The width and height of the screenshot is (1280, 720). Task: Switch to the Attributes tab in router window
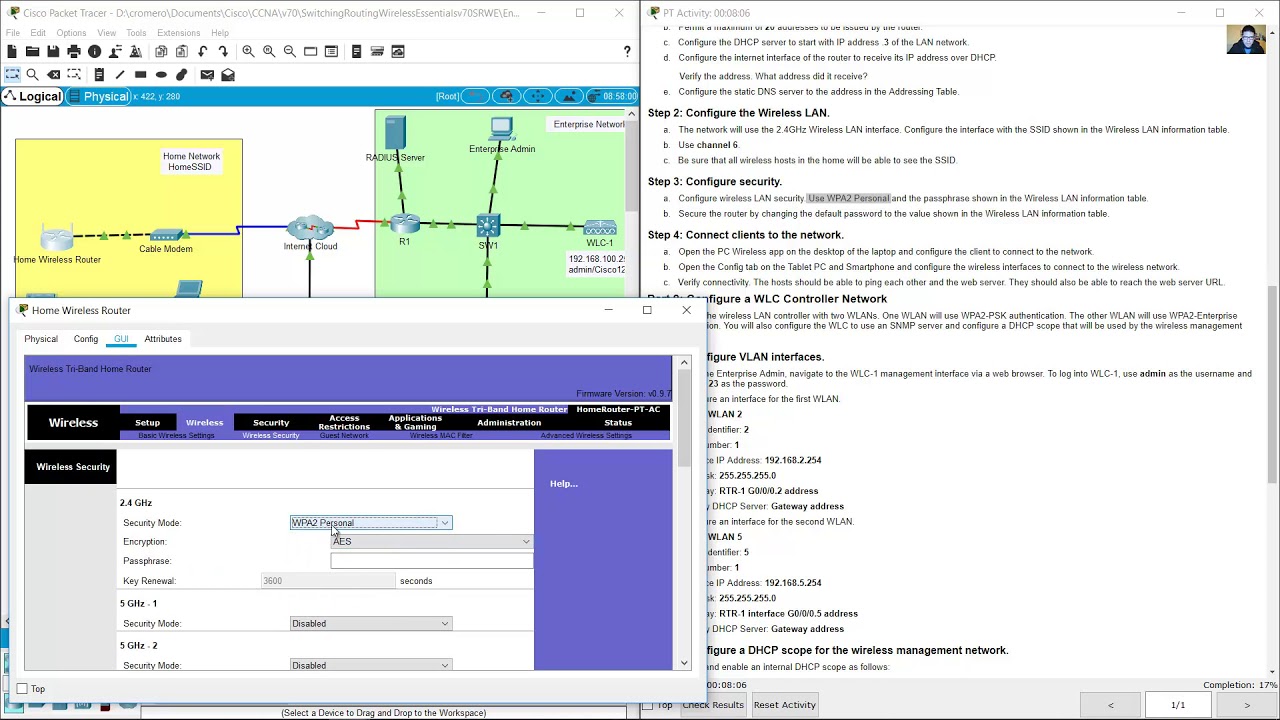pos(163,339)
